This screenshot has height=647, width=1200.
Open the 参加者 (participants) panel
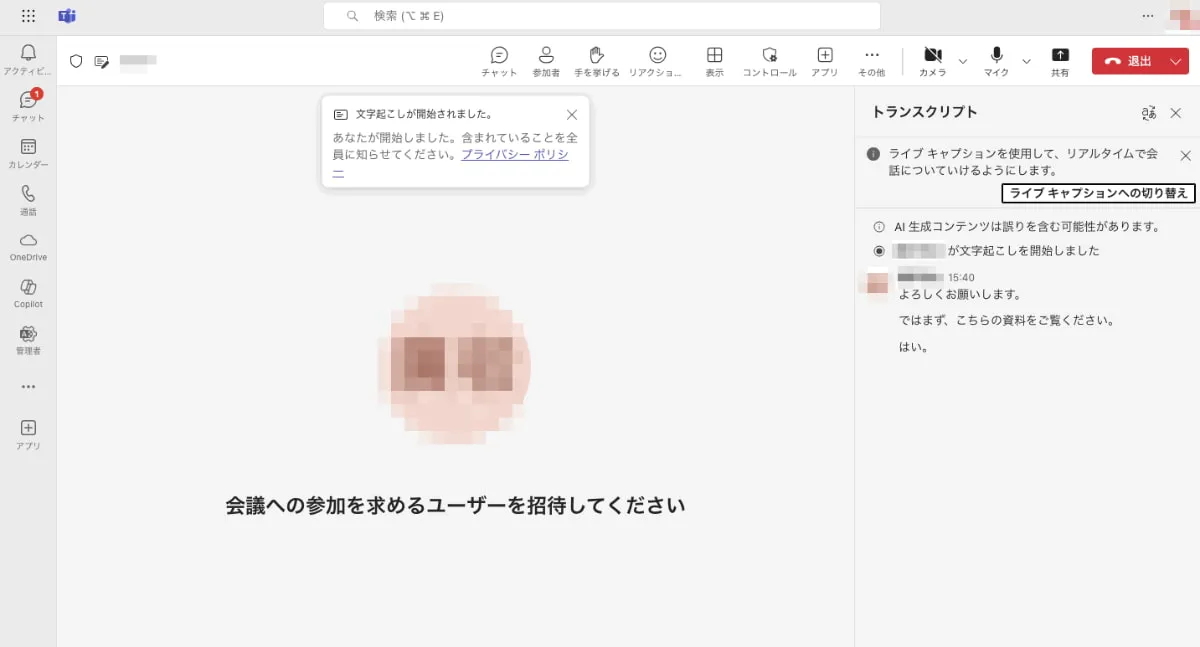click(545, 60)
